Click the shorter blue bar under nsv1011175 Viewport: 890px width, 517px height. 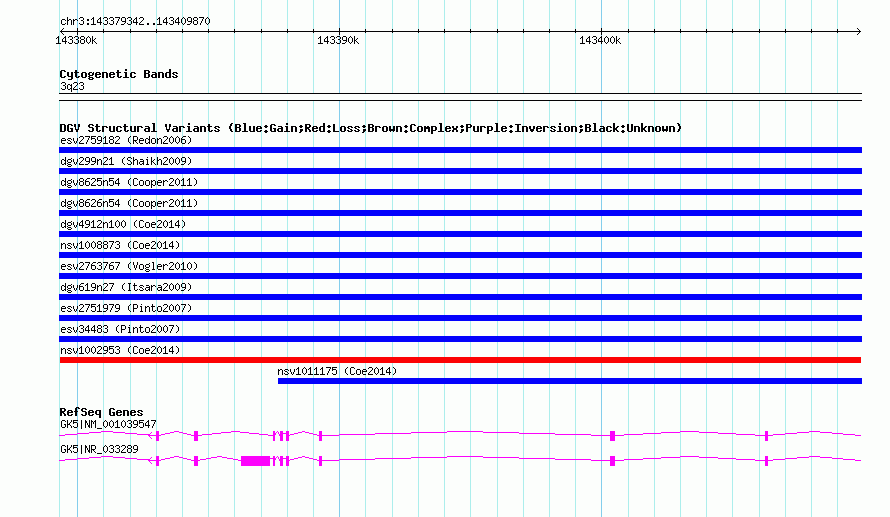[x=570, y=381]
